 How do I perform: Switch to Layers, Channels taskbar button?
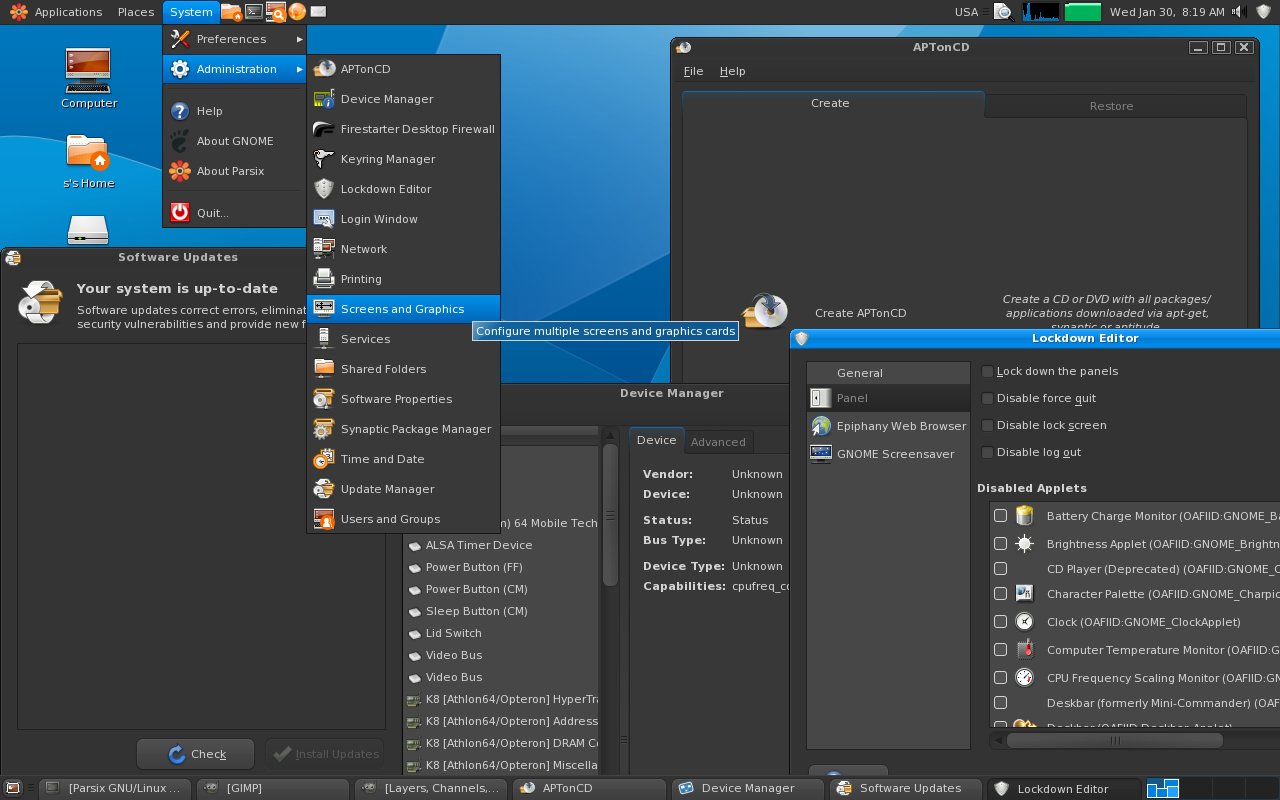click(432, 788)
